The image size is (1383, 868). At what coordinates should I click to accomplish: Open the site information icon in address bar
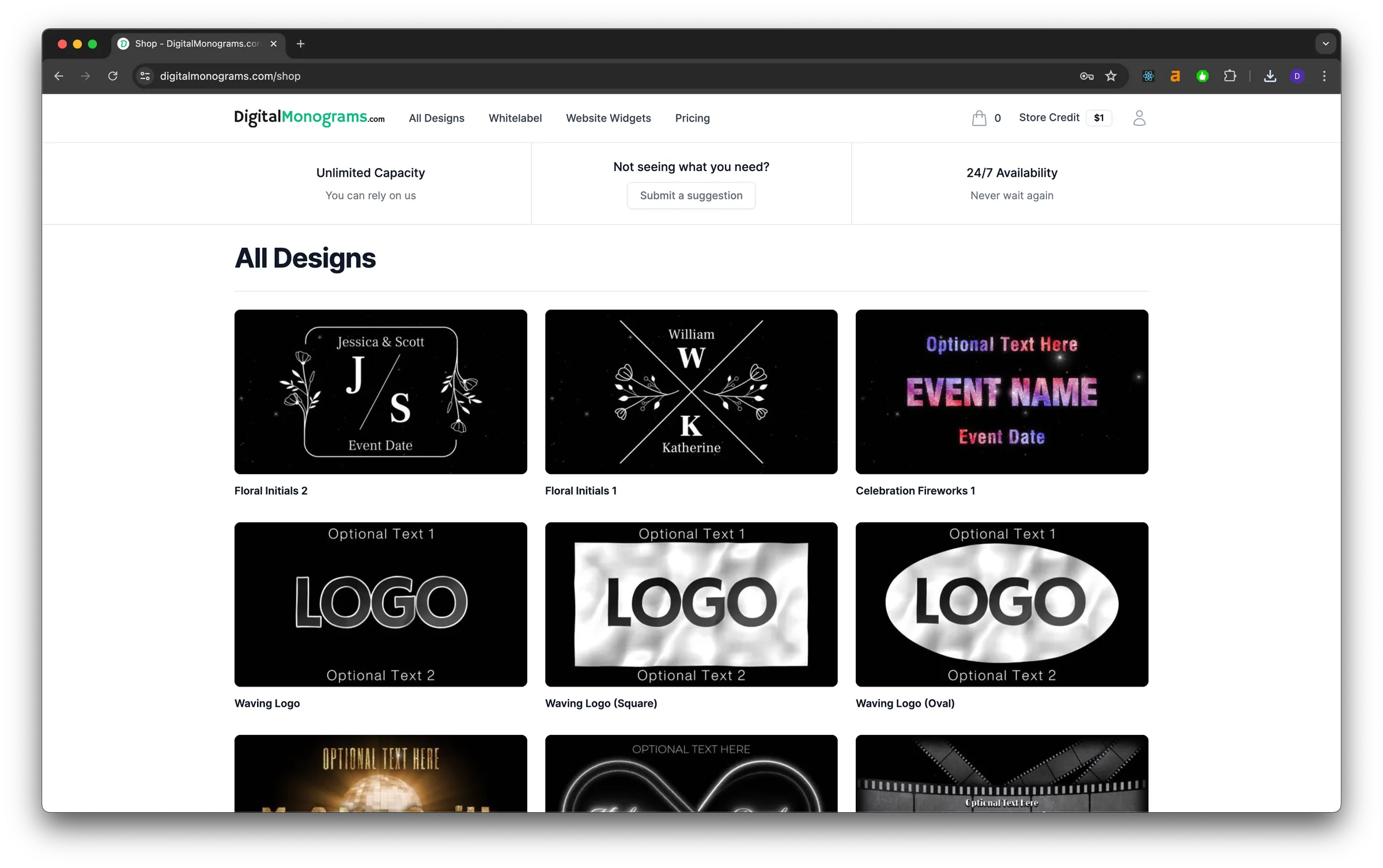pos(144,75)
